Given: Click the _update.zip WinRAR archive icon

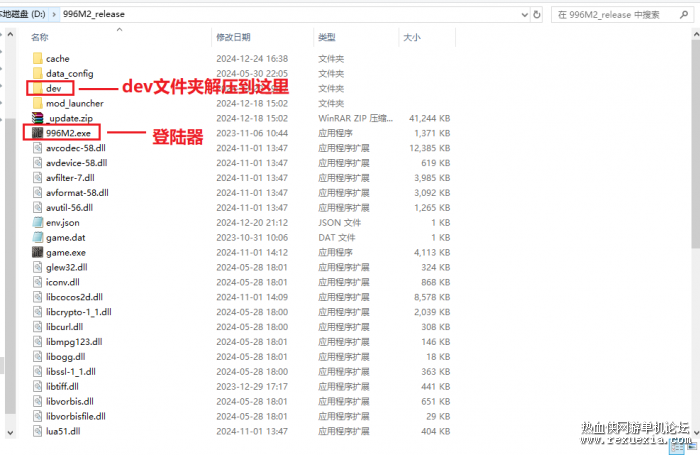Looking at the screenshot, I should tap(38, 118).
